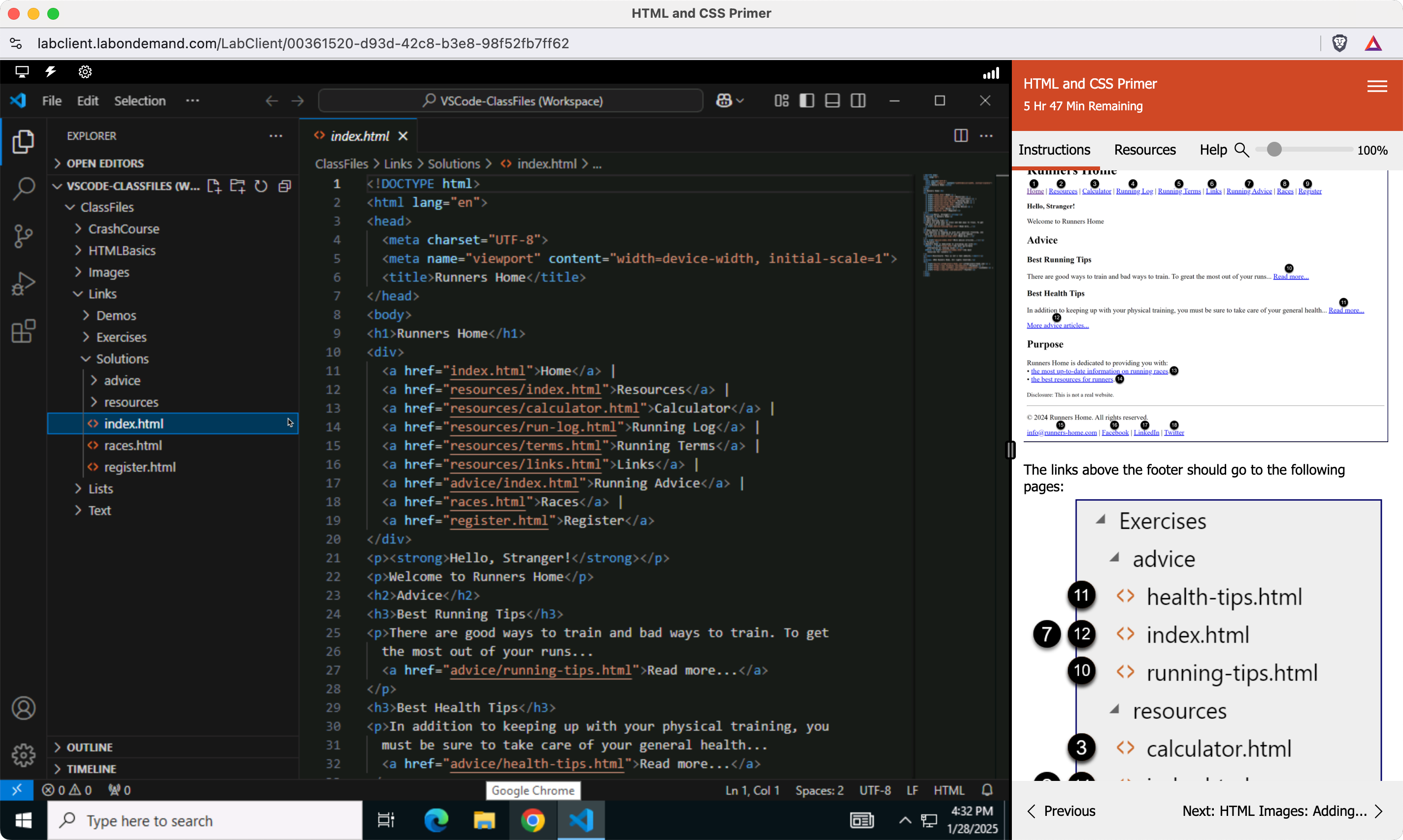Create a new file in workspace explorer
Image resolution: width=1403 pixels, height=840 pixels.
click(x=213, y=186)
